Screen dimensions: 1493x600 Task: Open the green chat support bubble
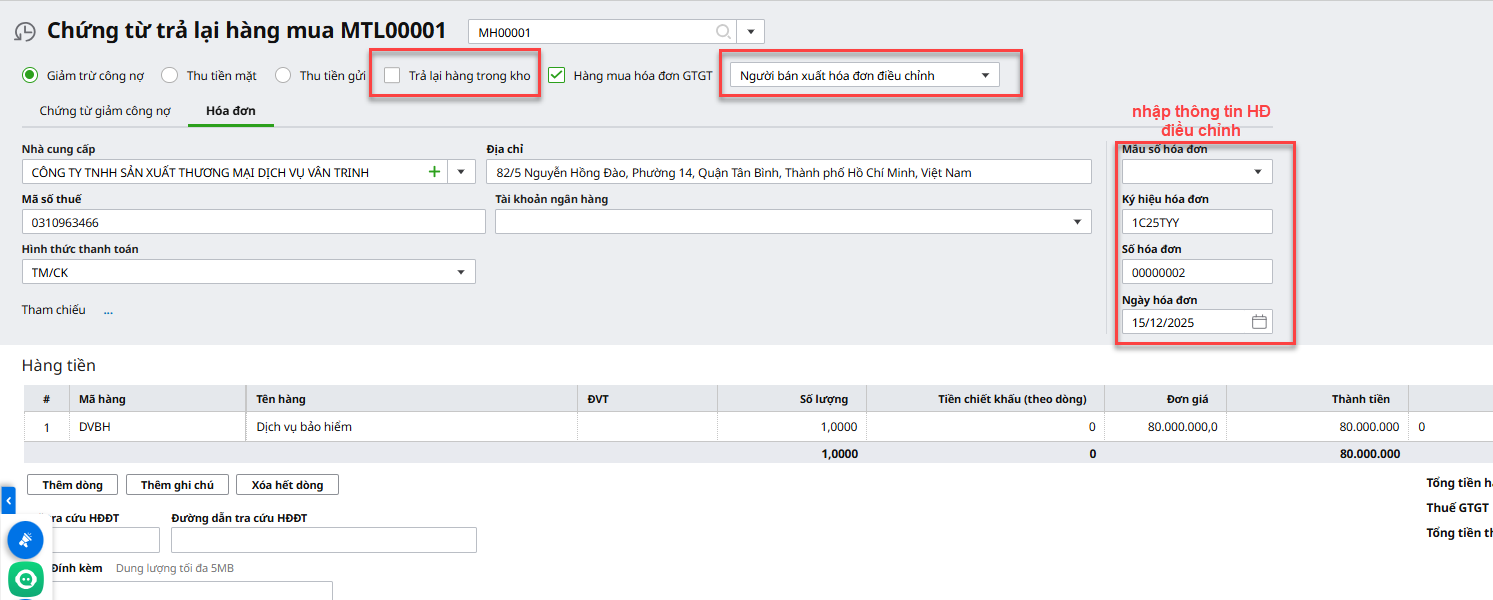click(25, 579)
